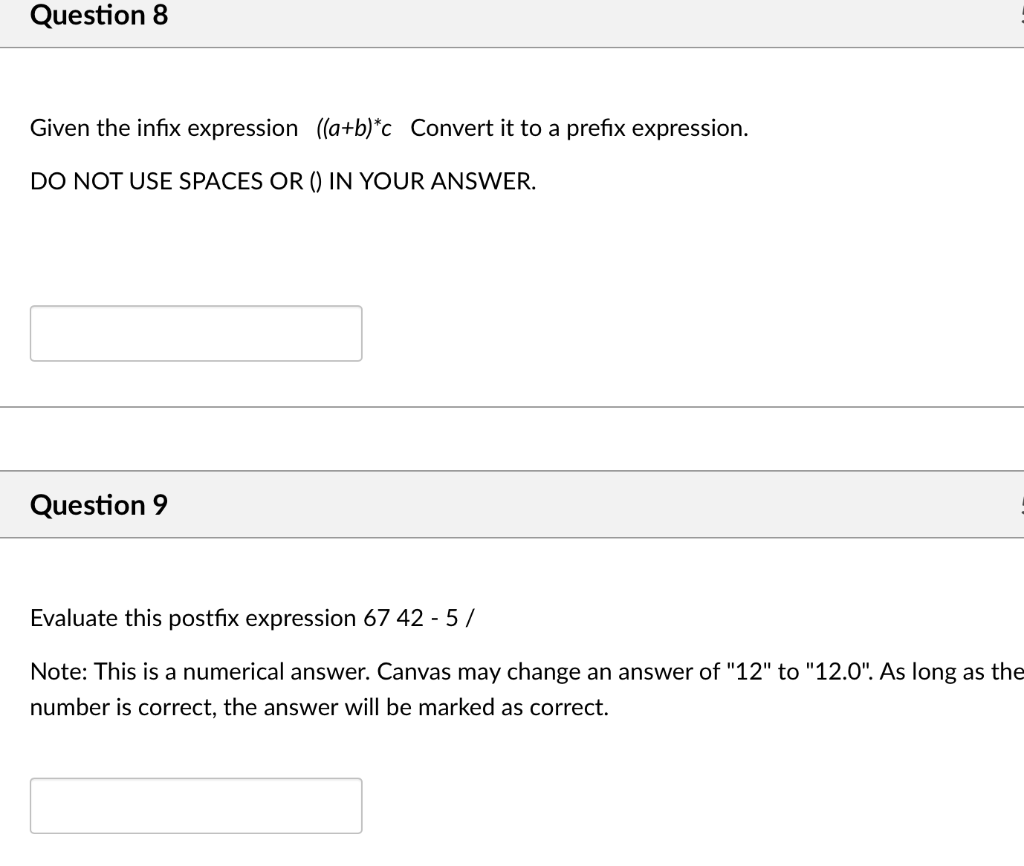
Task: Select the Question 9 header
Action: (x=98, y=505)
